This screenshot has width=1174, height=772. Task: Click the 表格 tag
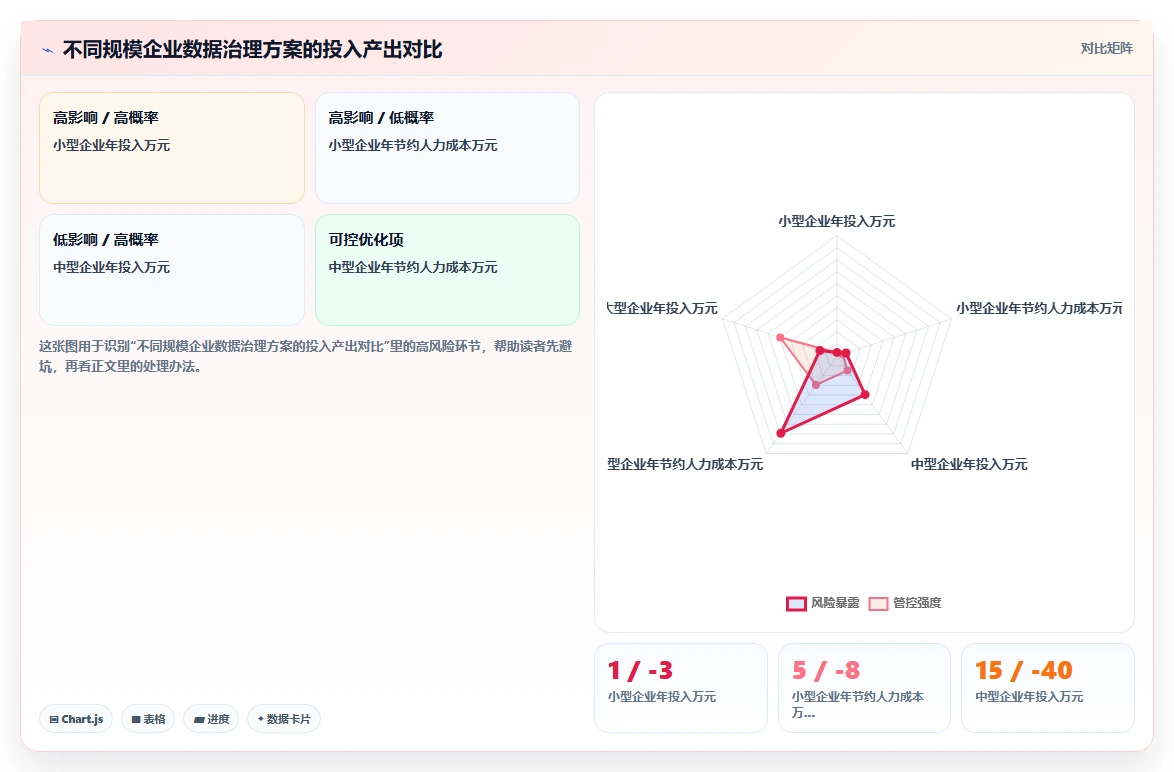coord(148,719)
